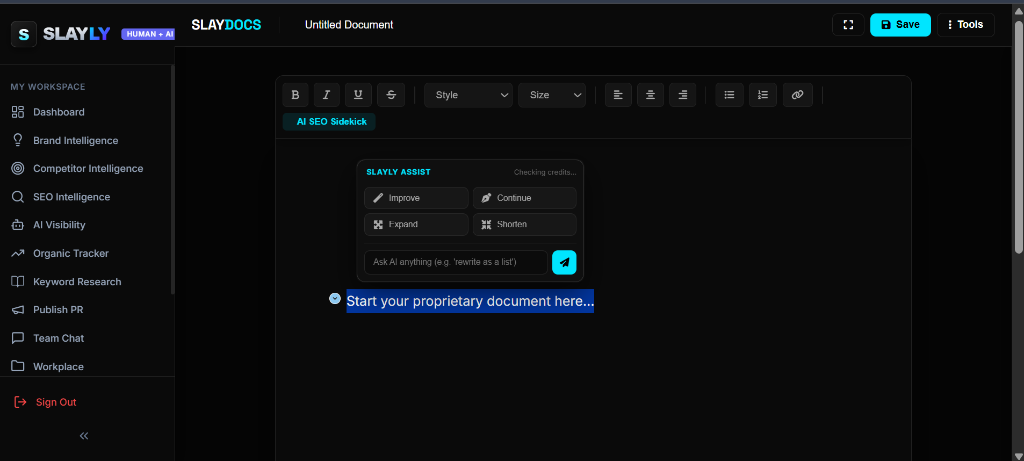
Task: Open the Size dropdown
Action: pos(552,95)
